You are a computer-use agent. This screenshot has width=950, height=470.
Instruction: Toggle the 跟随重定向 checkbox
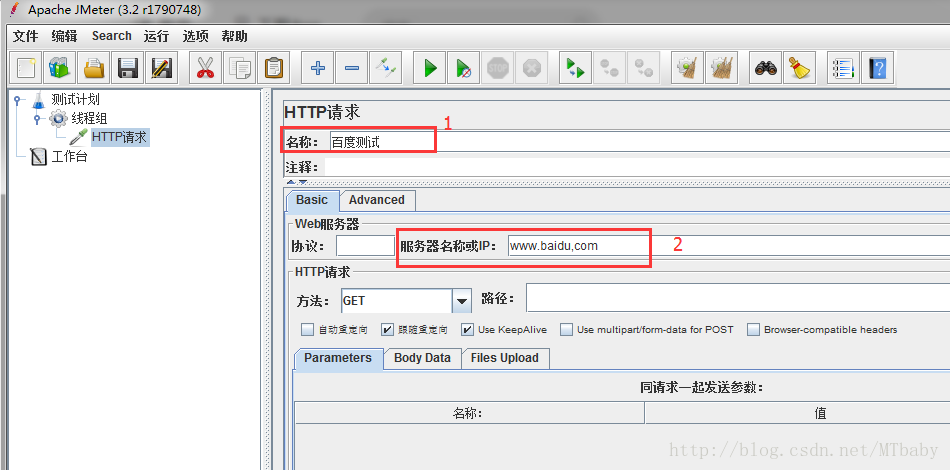(387, 329)
